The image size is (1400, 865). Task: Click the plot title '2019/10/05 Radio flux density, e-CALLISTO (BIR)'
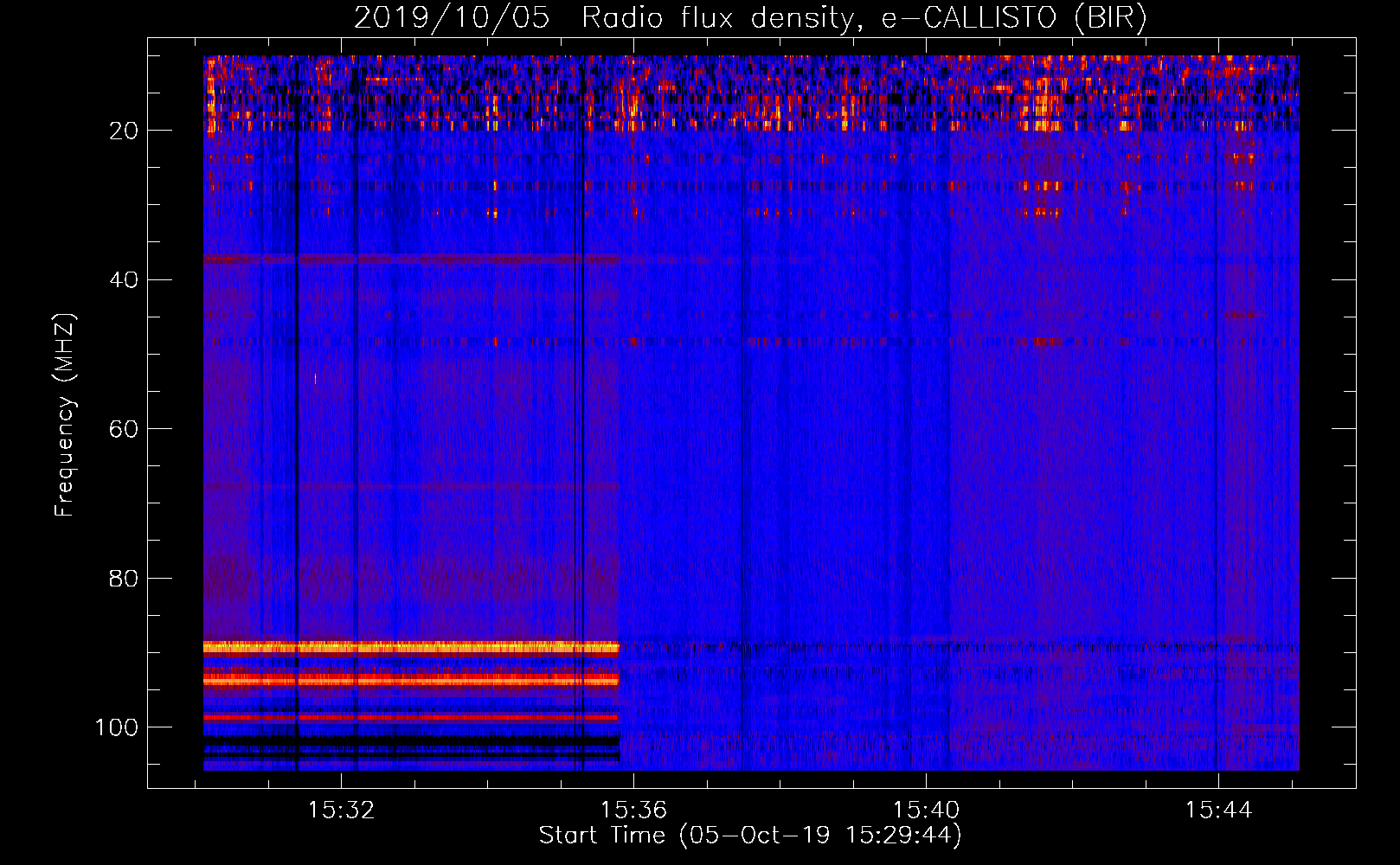pyautogui.click(x=750, y=18)
